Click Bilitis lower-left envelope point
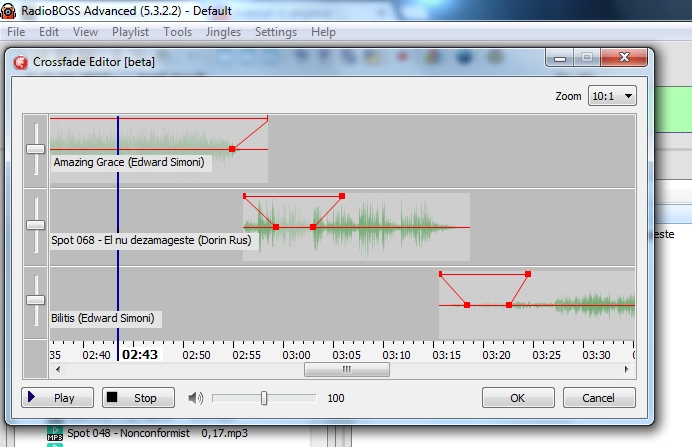The height and width of the screenshot is (447, 692). click(x=467, y=305)
